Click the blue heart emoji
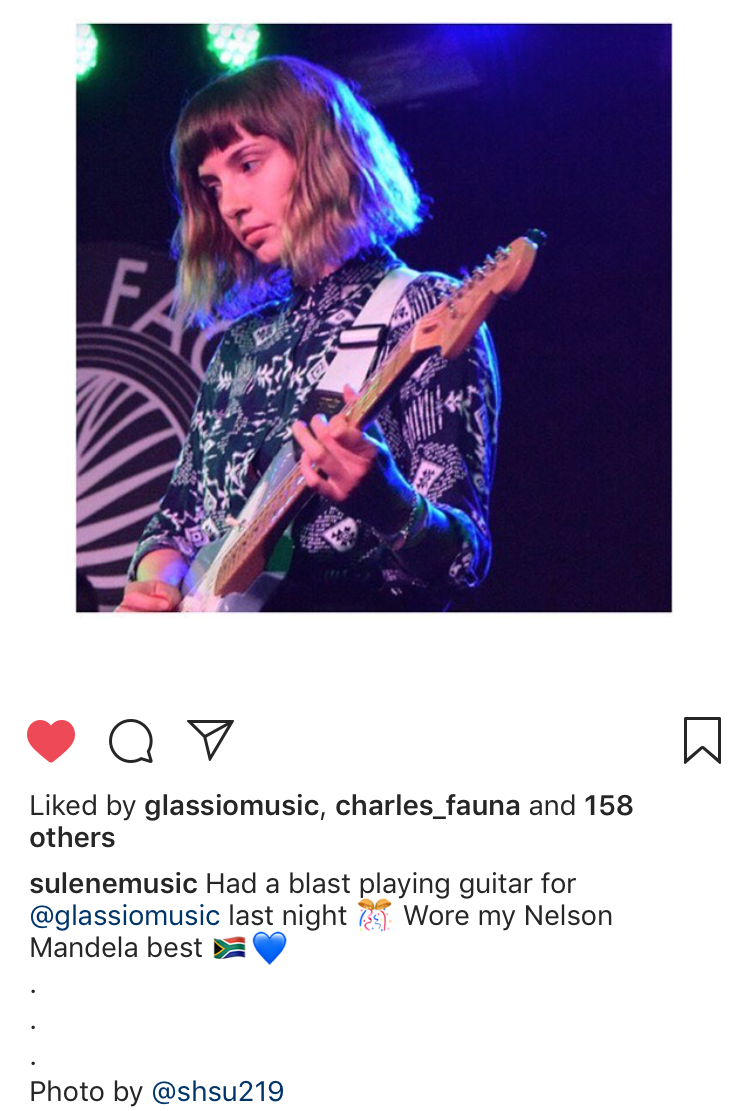This screenshot has height=1111, width=749. coord(269,948)
